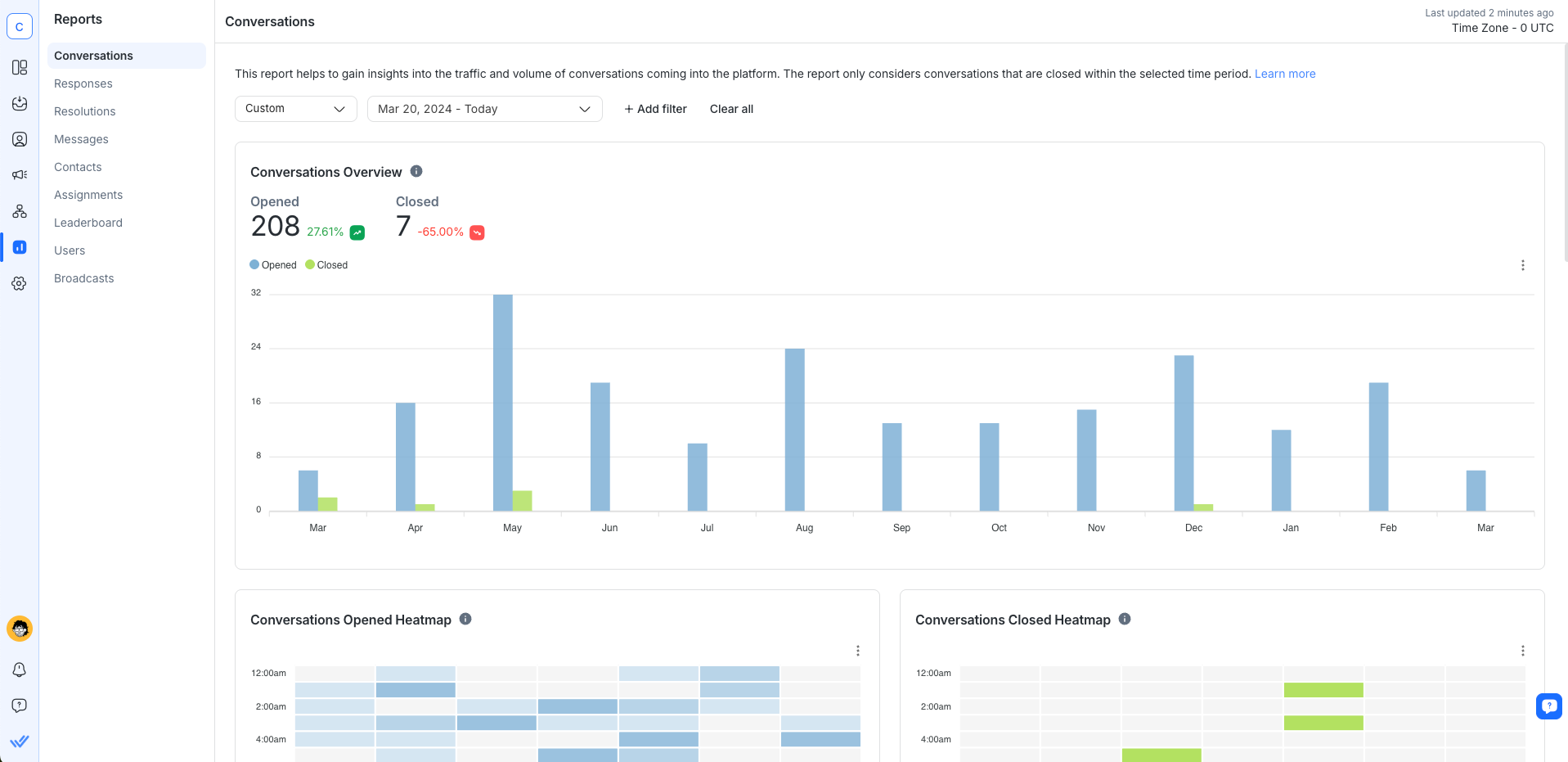Click the user avatar at the sidebar bottom
This screenshot has height=762, width=1568.
19,629
